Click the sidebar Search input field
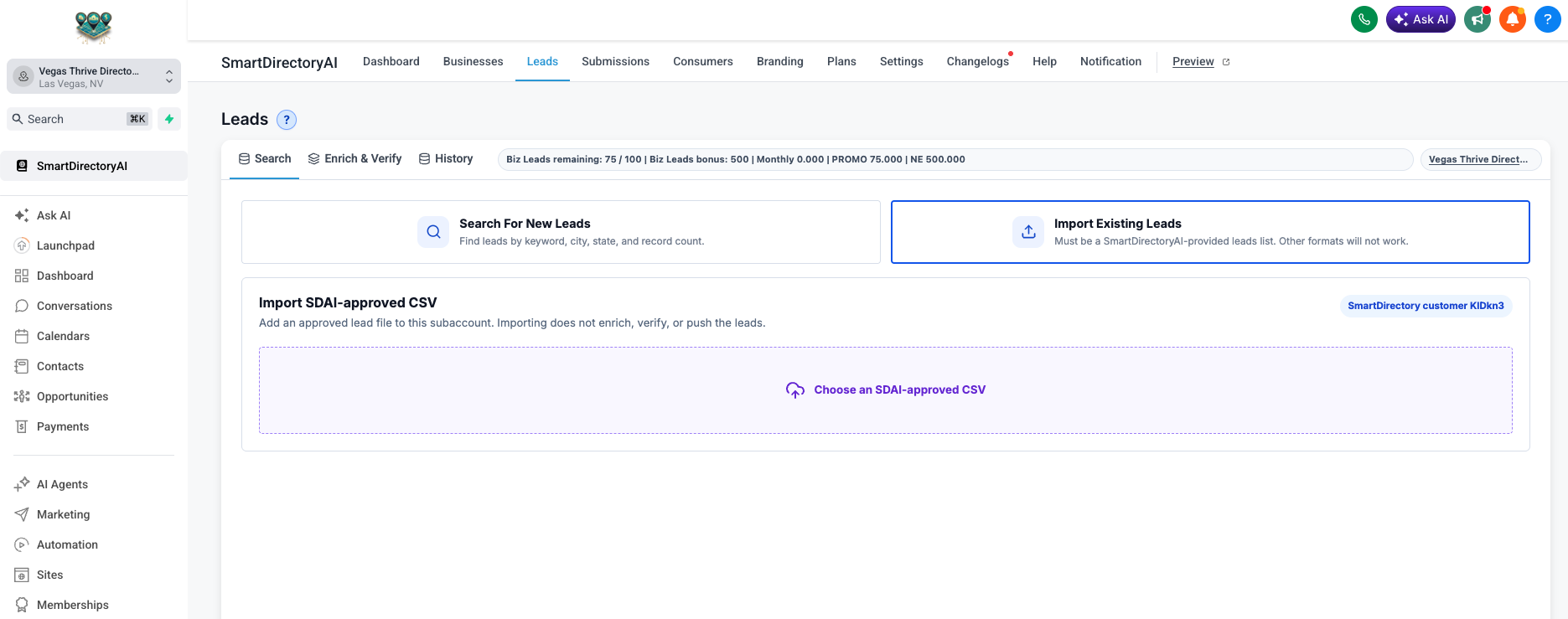This screenshot has height=619, width=1568. [x=80, y=119]
